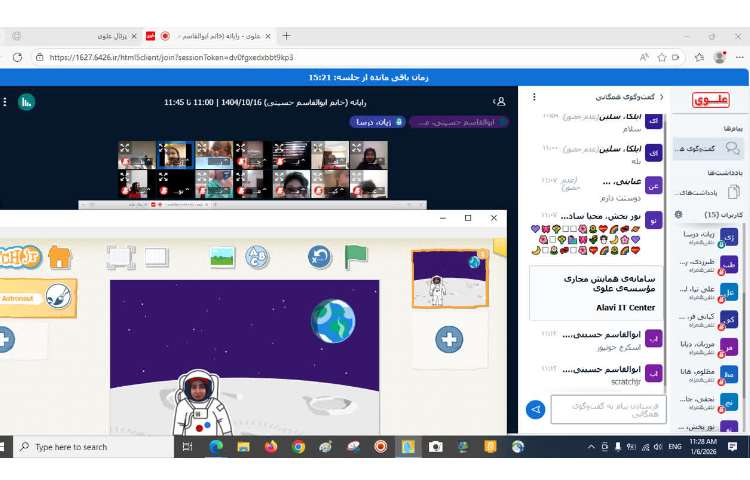This screenshot has width=750, height=480.
Task: Open the browser profile avatar
Action: (720, 57)
